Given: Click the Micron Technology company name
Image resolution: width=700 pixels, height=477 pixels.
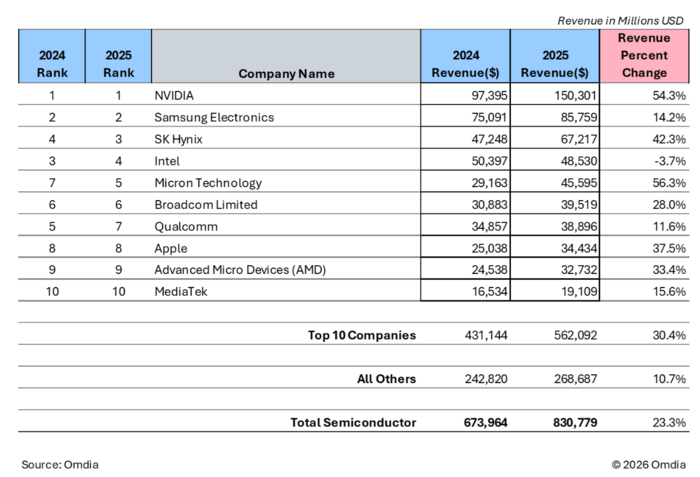Looking at the screenshot, I should [x=208, y=183].
